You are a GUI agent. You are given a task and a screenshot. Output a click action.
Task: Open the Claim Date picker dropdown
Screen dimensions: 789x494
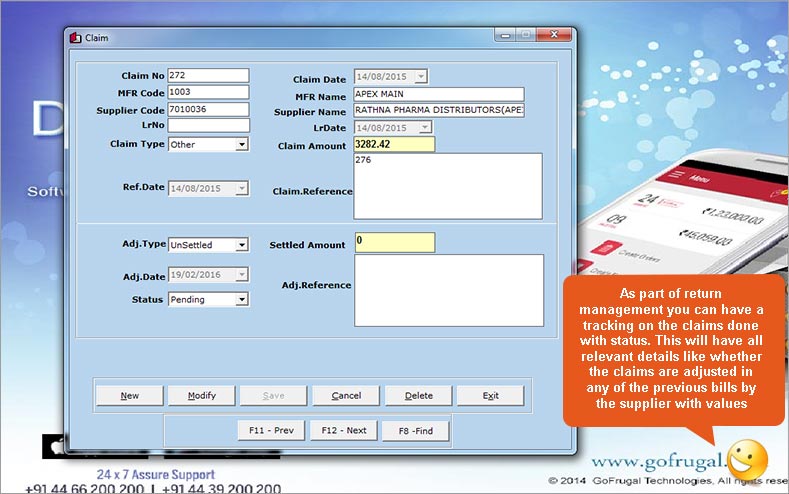pos(422,76)
